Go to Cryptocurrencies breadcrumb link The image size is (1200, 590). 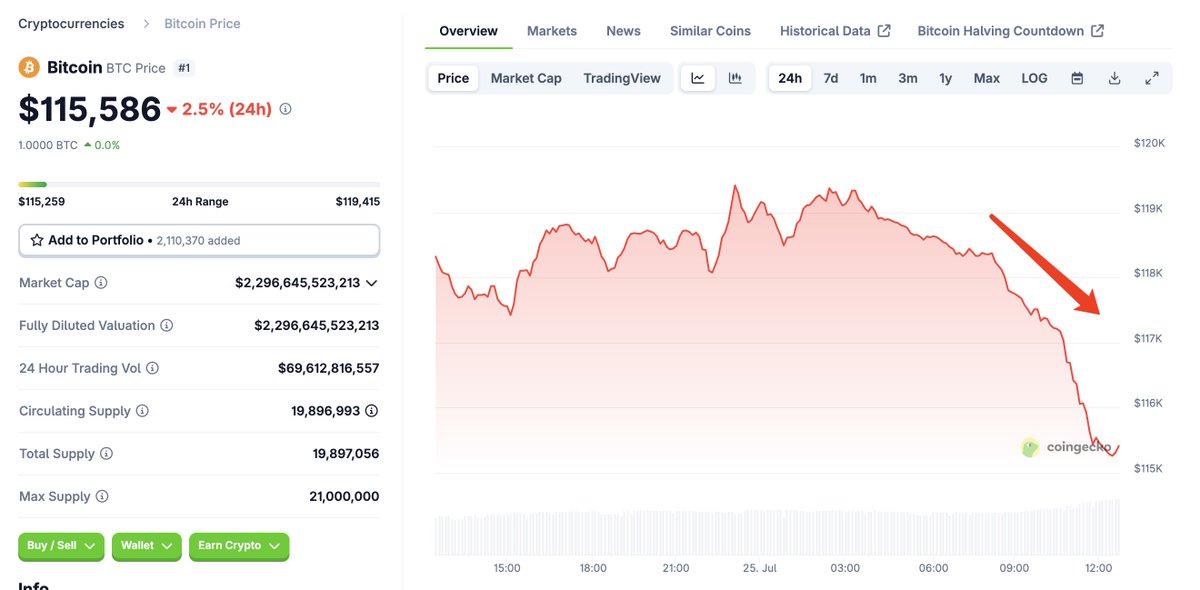[x=71, y=23]
